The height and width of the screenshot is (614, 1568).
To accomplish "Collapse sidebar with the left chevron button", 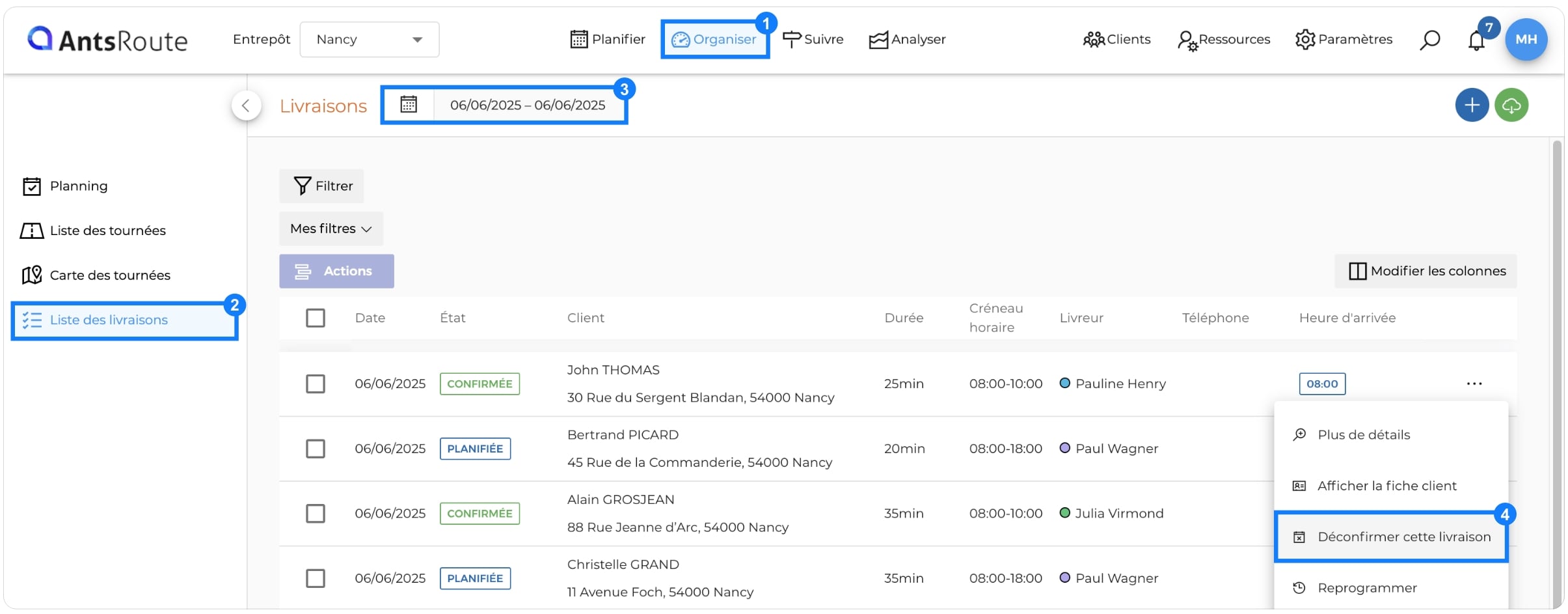I will click(x=246, y=105).
